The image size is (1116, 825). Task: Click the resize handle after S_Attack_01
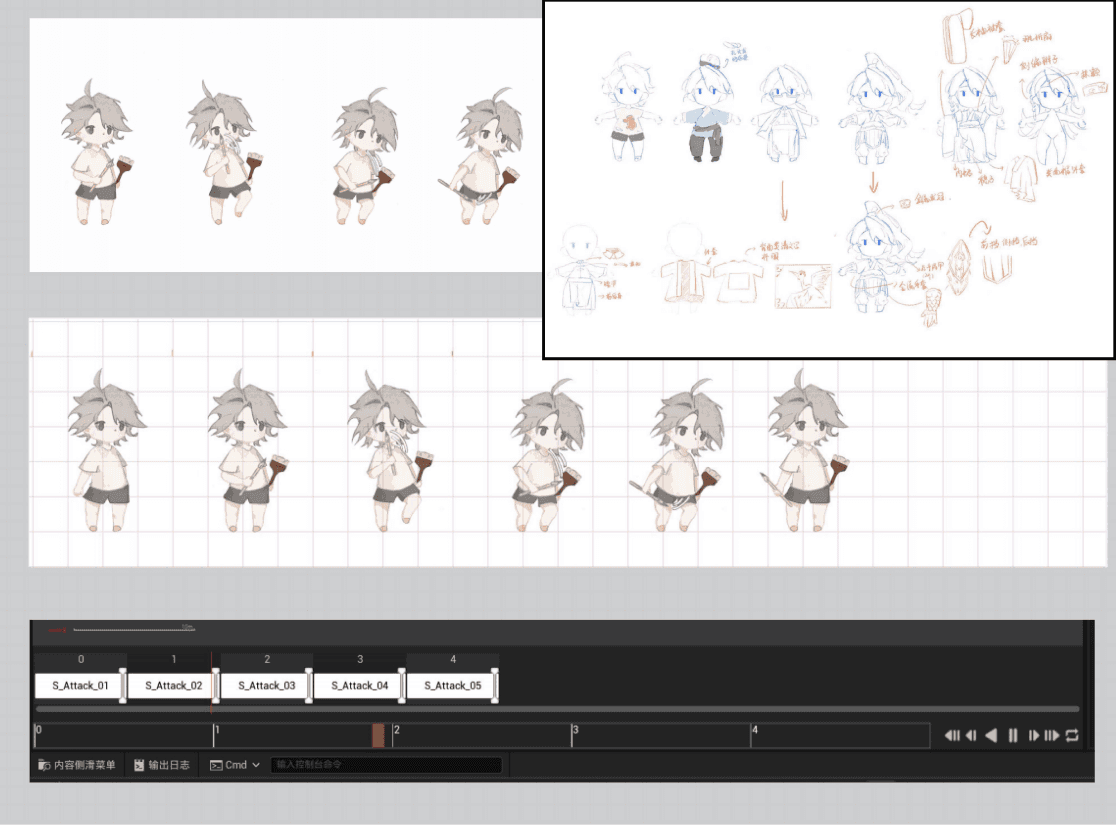pos(123,685)
